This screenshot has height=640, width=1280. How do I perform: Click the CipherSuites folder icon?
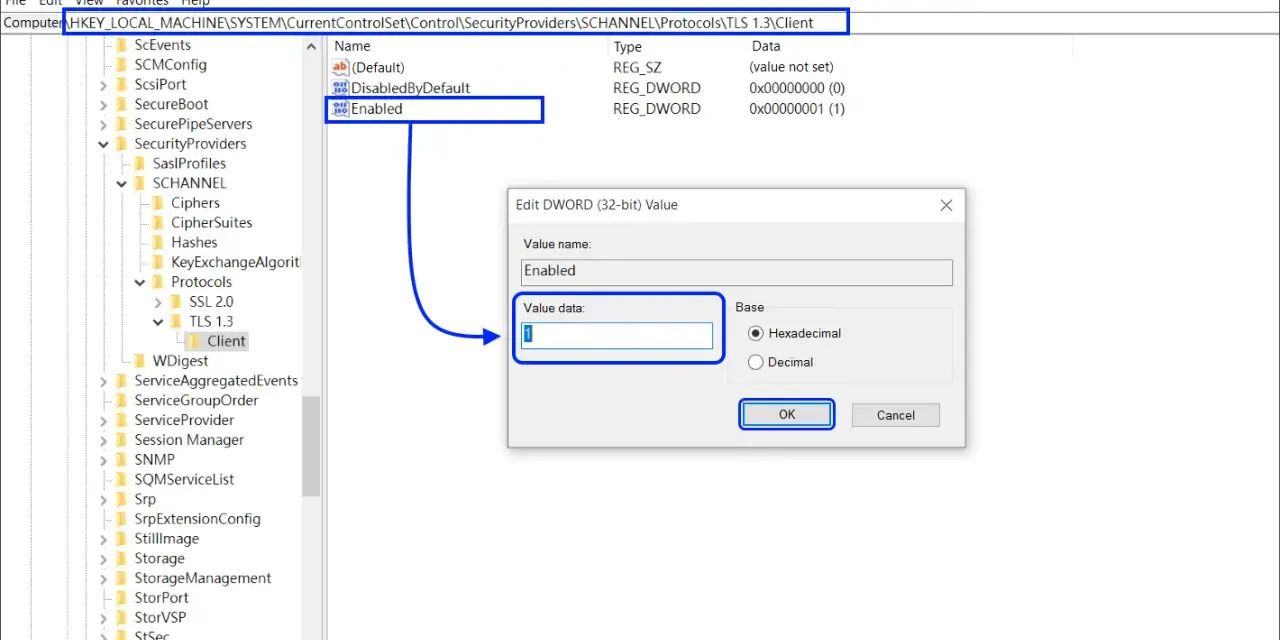(158, 223)
